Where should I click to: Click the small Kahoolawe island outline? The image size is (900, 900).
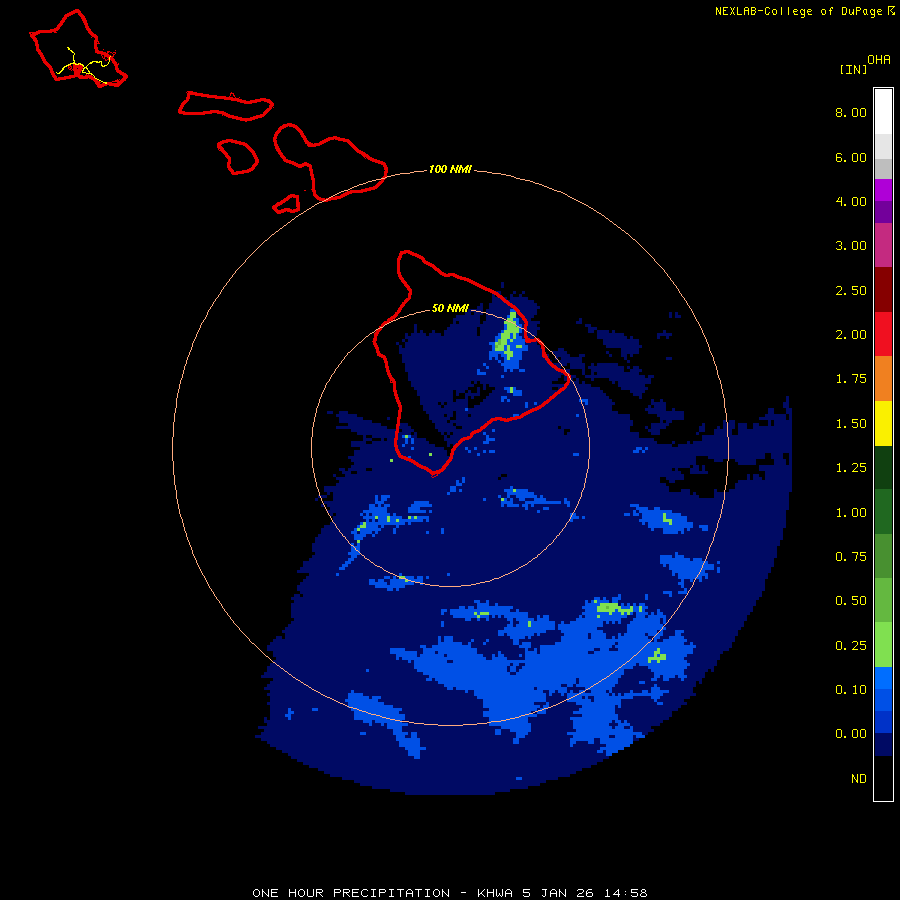pyautogui.click(x=286, y=204)
